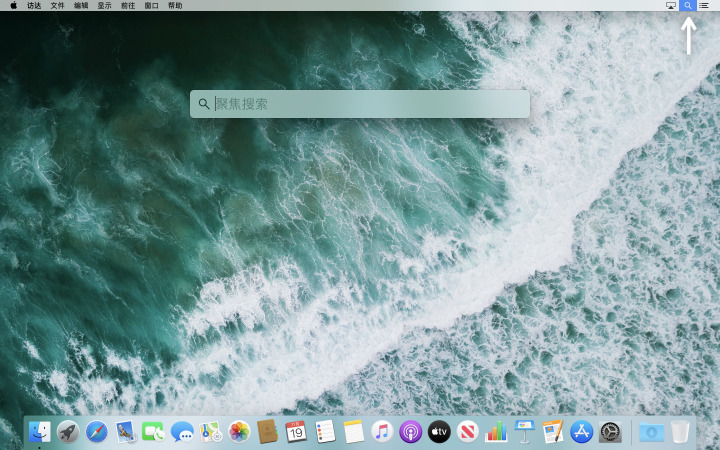Screen dimensions: 720x450
Task: Open Notification Center list icon
Action: [x=703, y=6]
